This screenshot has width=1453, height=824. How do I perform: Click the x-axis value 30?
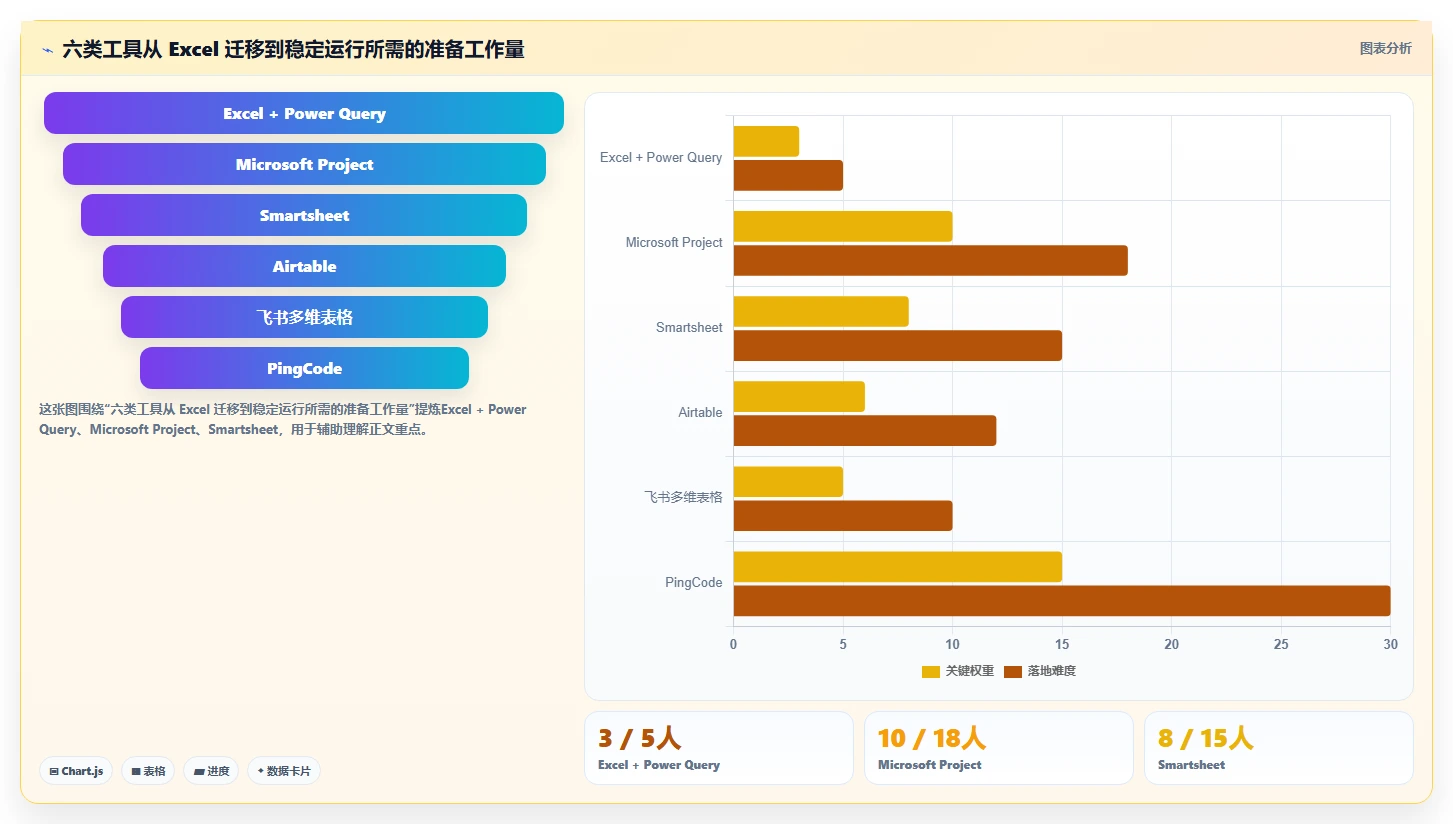[1390, 644]
